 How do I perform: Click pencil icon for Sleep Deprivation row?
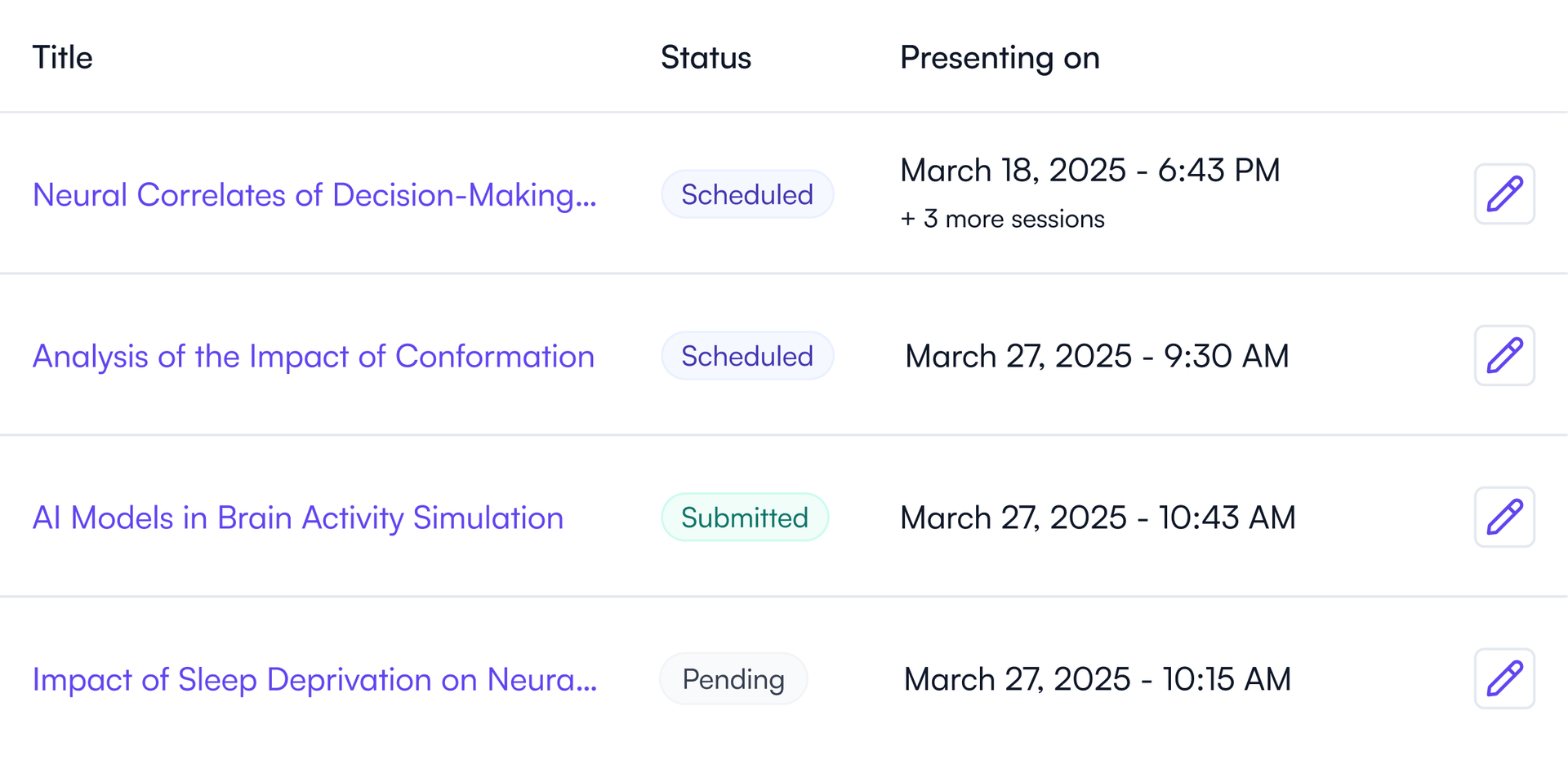click(1504, 679)
